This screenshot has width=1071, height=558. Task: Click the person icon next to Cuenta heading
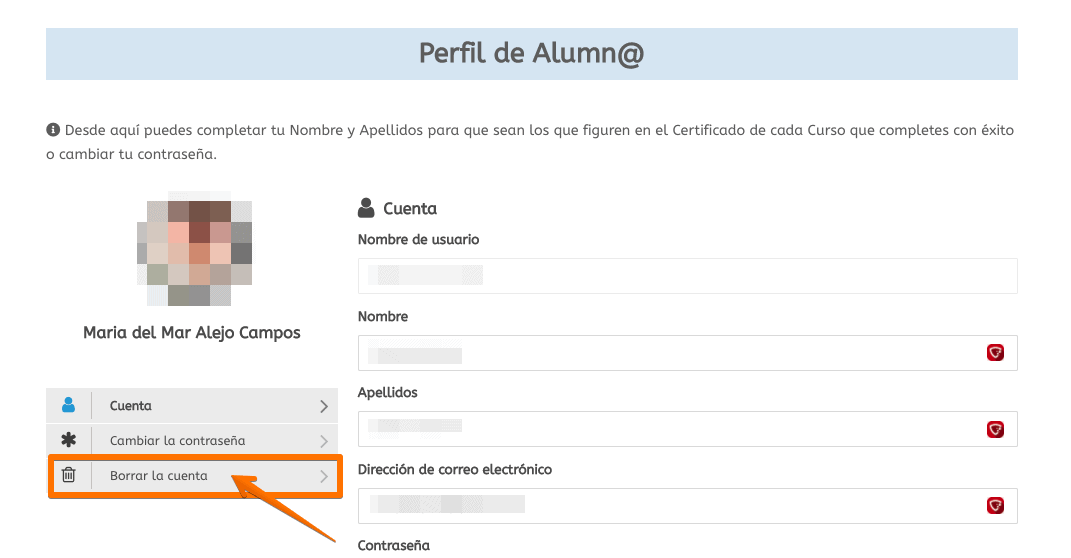point(366,208)
